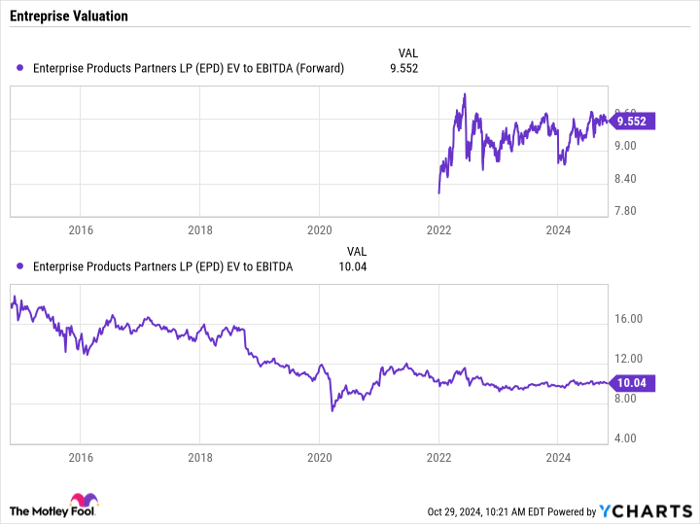Click the YCharts logo
700x524 pixels.
pyautogui.click(x=645, y=511)
